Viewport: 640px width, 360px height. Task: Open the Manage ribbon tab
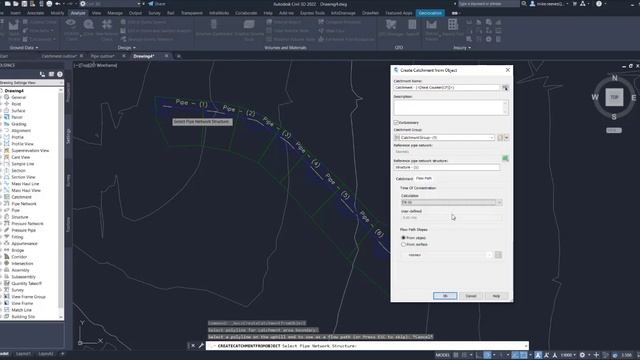pyautogui.click(x=115, y=13)
